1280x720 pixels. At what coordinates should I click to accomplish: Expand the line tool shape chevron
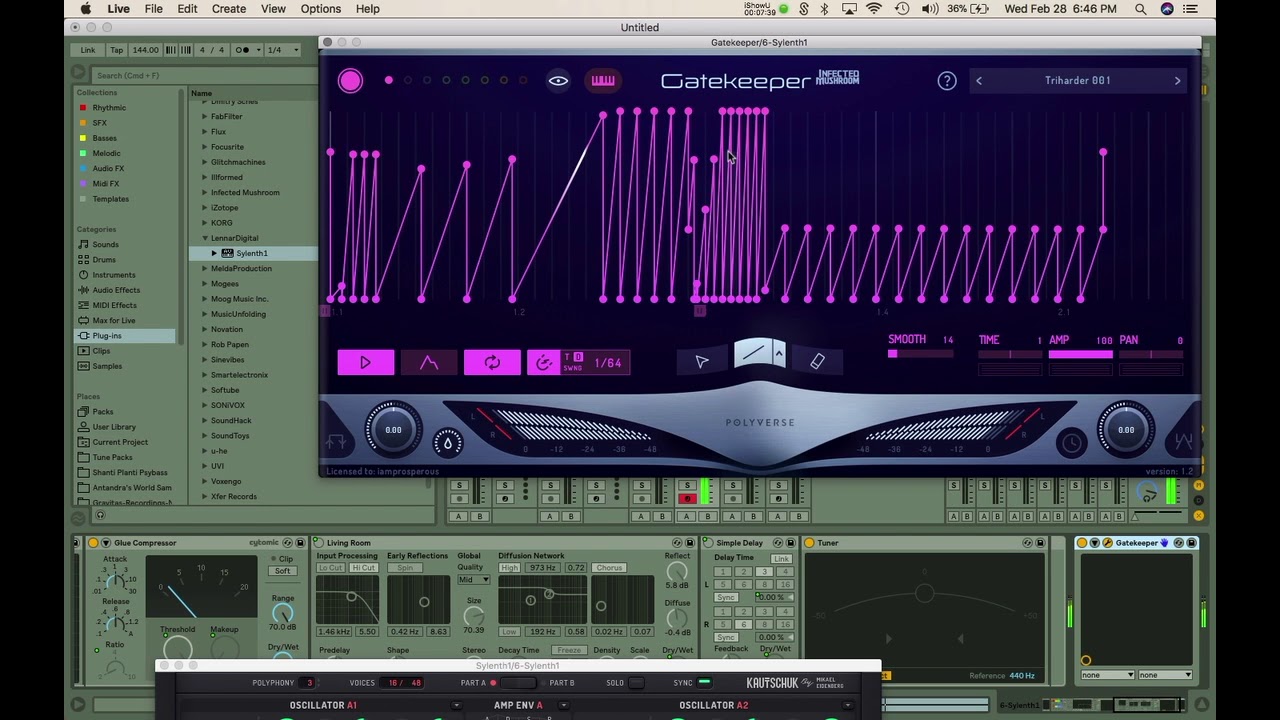[x=779, y=353]
